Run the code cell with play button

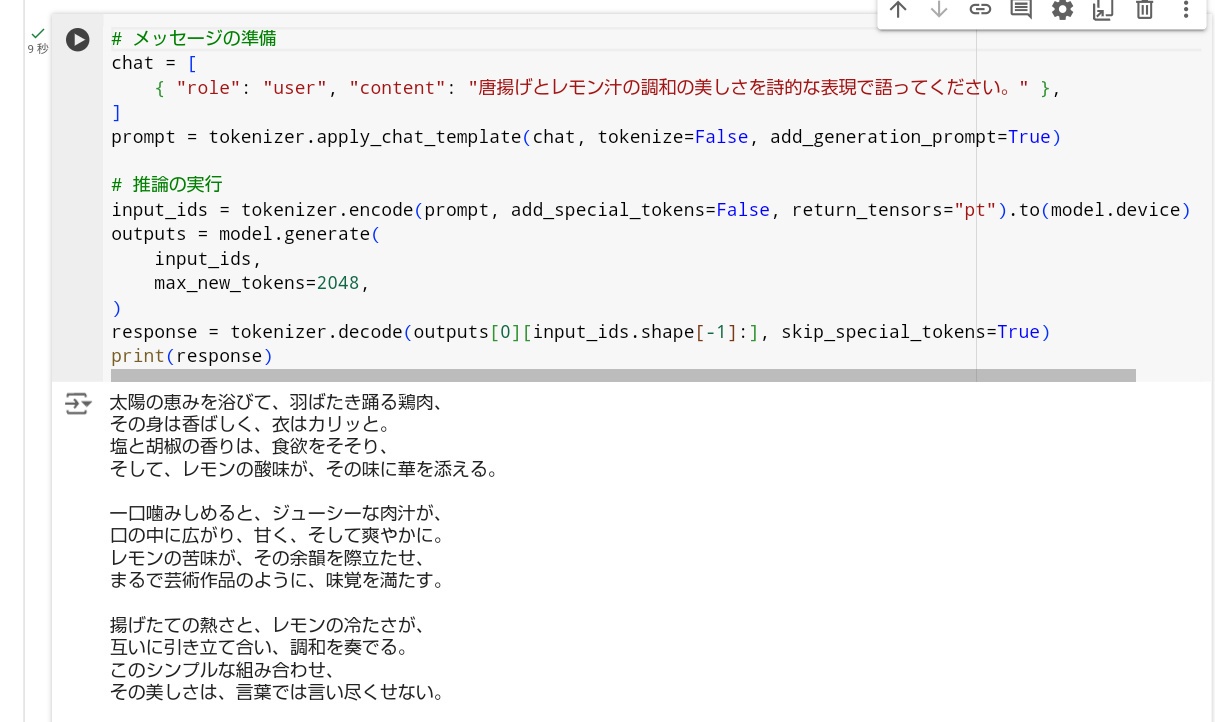(x=78, y=40)
